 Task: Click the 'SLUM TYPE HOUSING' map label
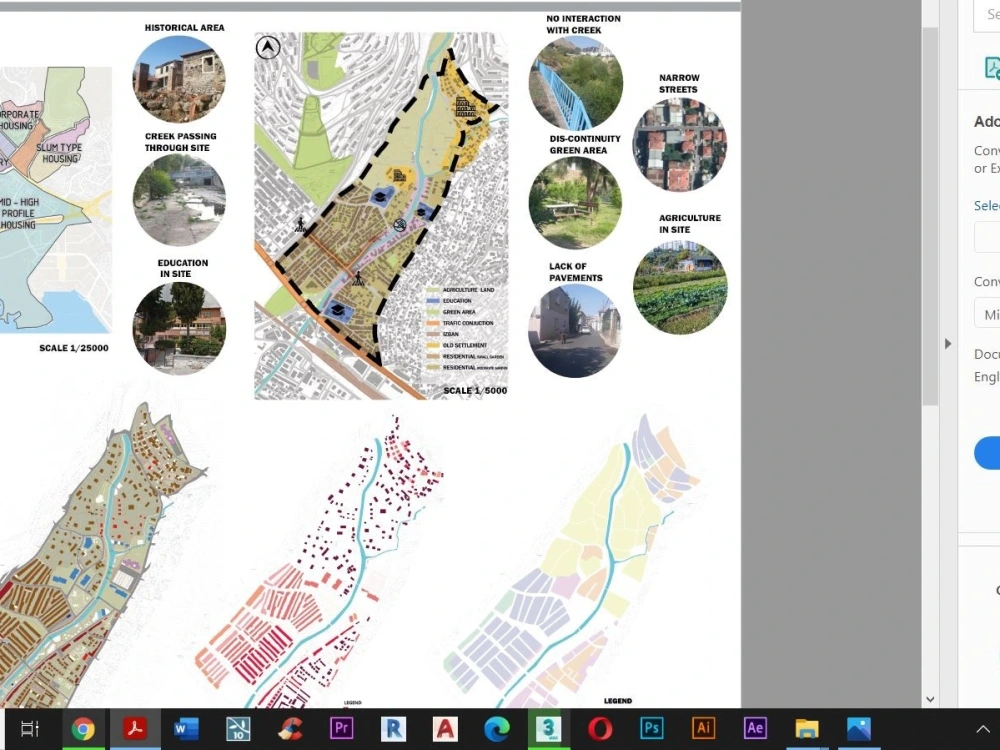click(x=59, y=153)
